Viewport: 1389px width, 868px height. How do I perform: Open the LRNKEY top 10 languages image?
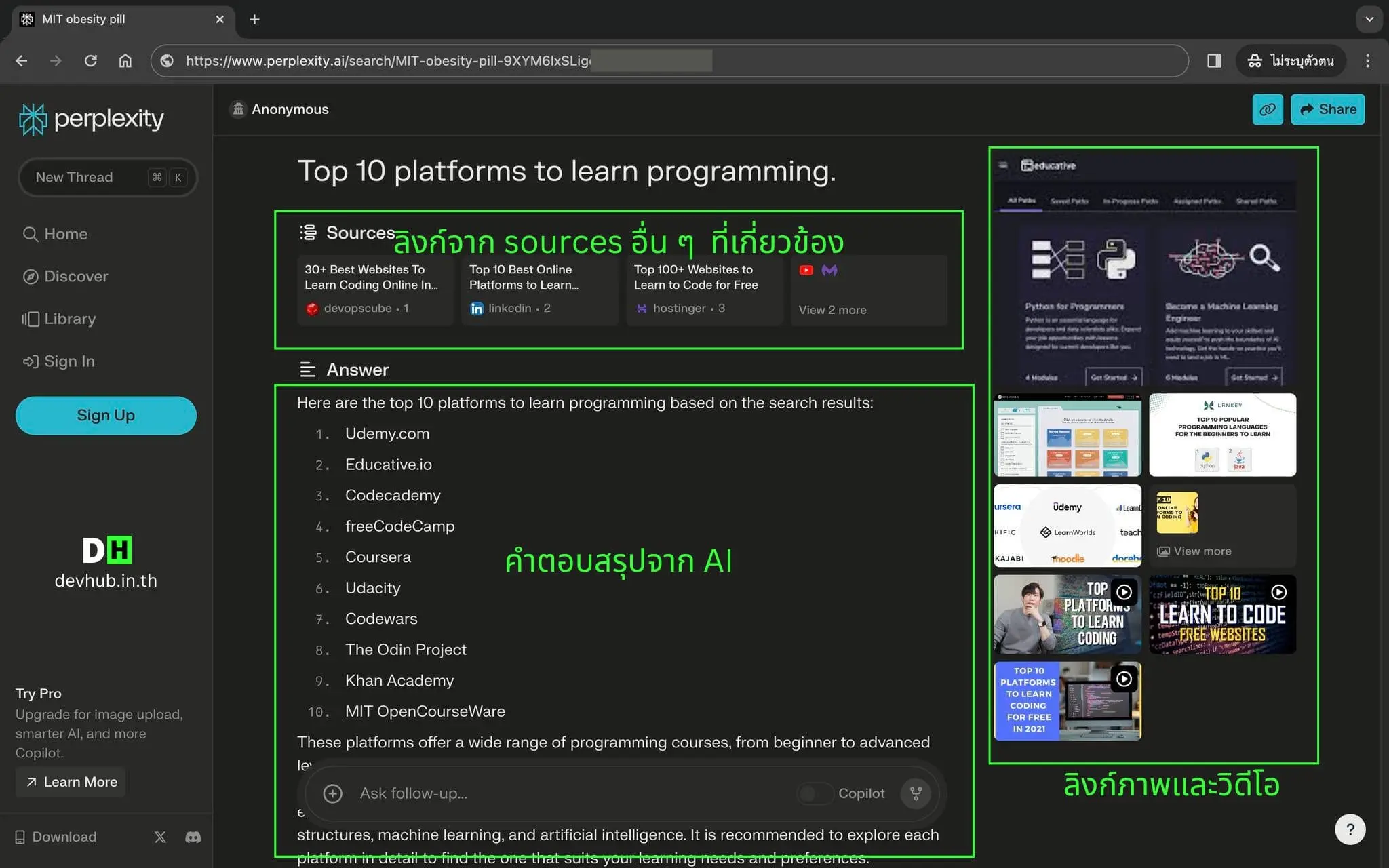1222,435
